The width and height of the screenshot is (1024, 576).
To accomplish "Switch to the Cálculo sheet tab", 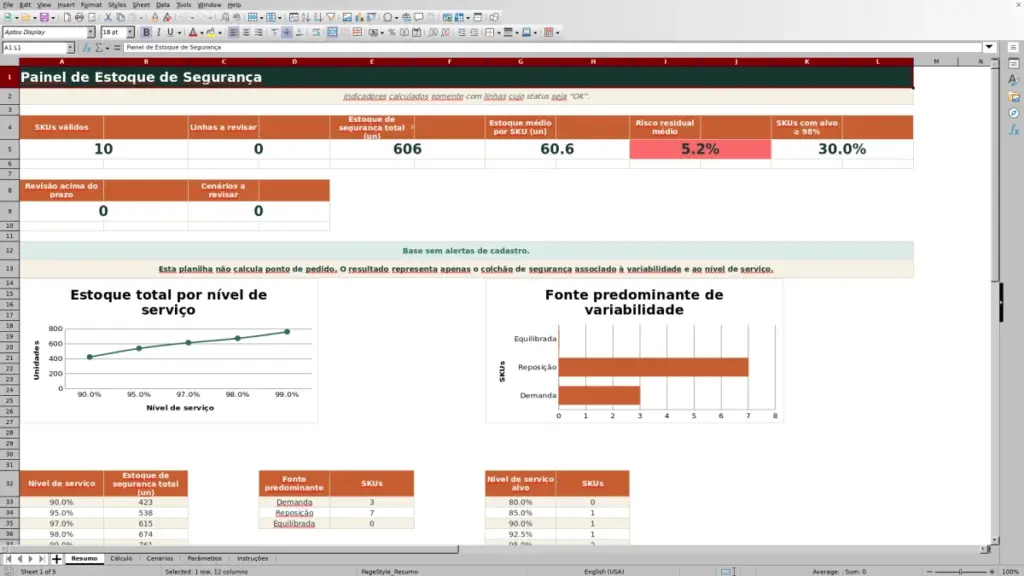I will 121,559.
